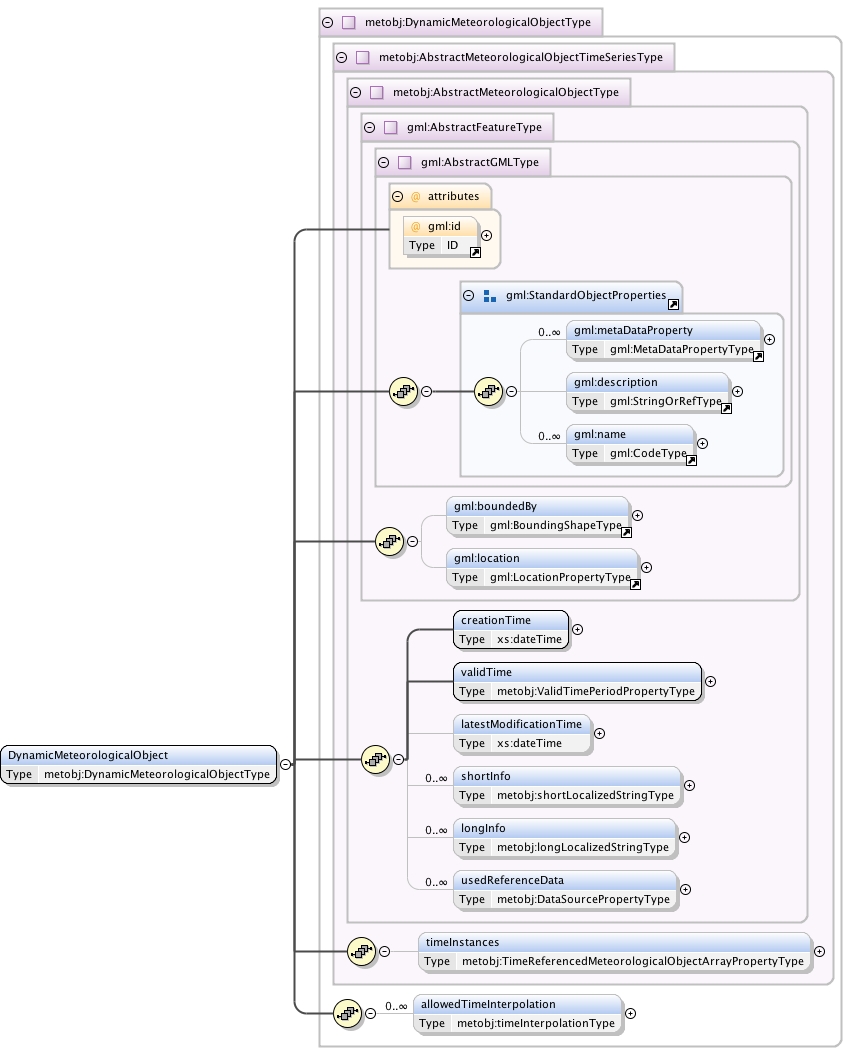The height and width of the screenshot is (1048, 843).
Task: Expand gml:name element
Action: point(703,443)
